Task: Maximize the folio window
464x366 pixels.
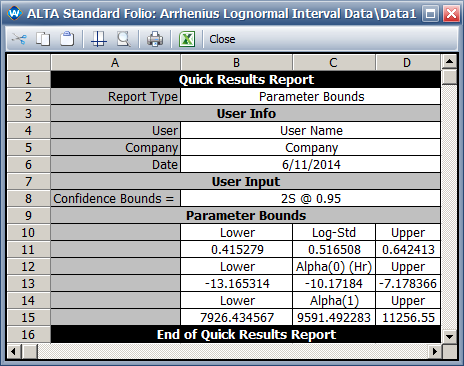Action: (x=431, y=14)
